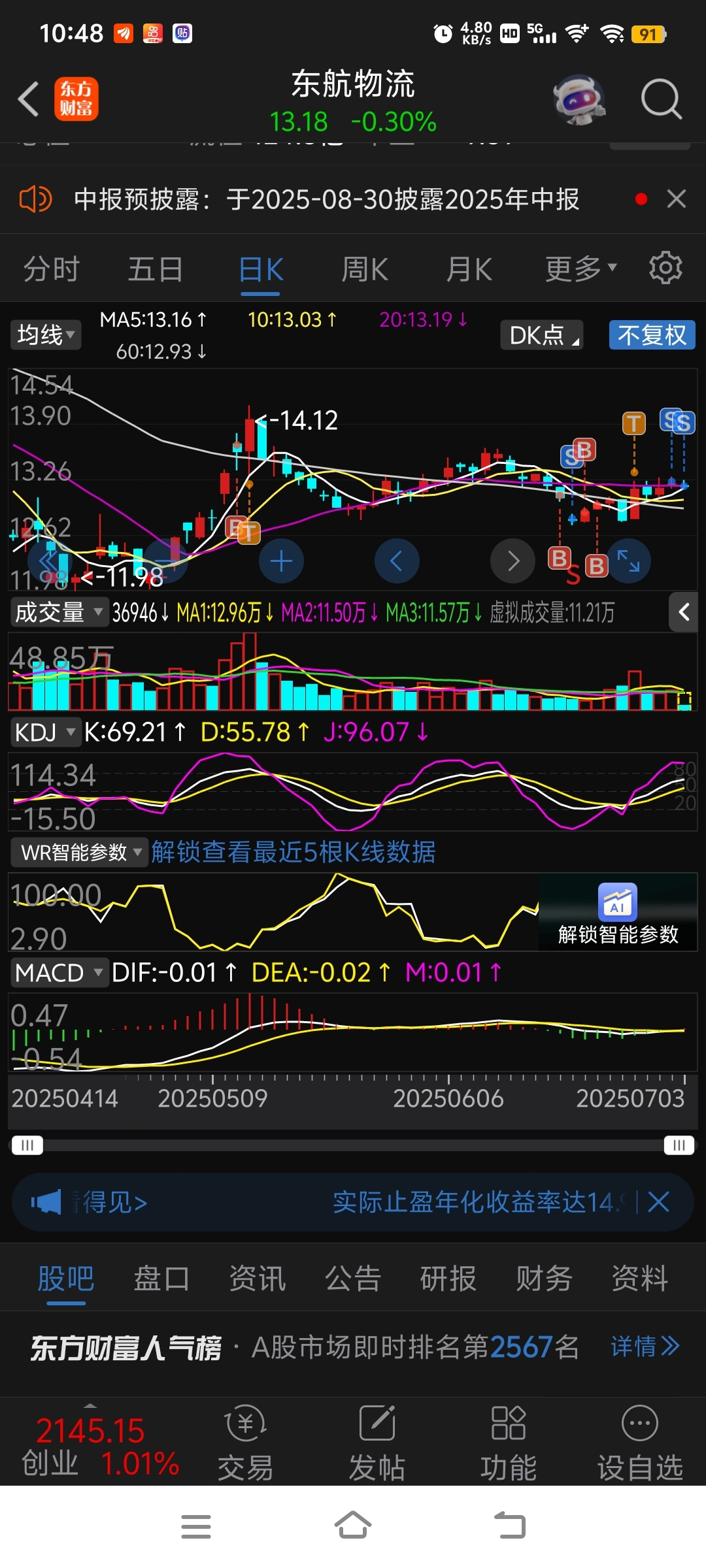
Task: Open the 盘口 tab
Action: pos(161,1279)
